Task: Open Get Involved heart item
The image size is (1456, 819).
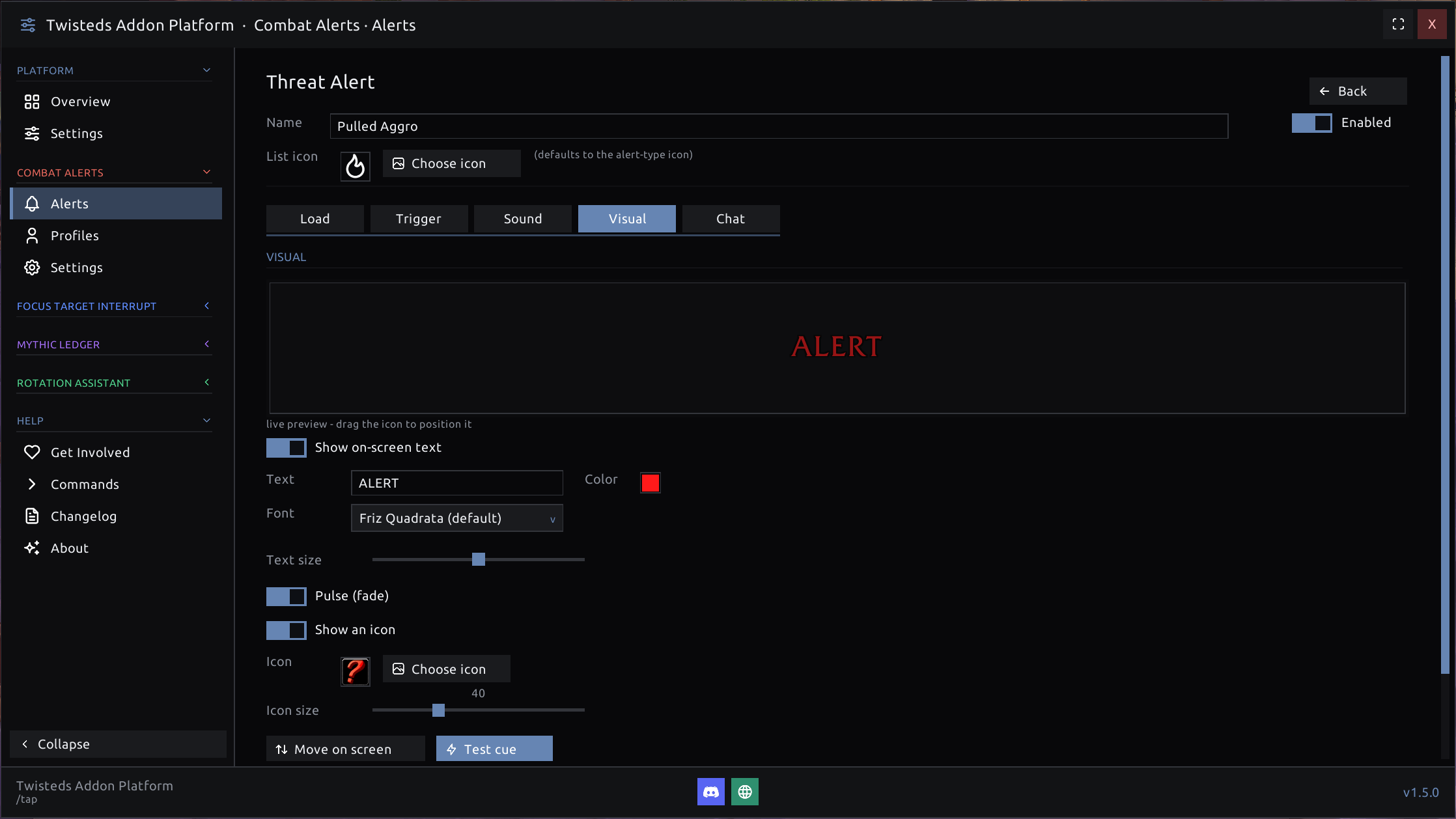Action: pos(116,452)
